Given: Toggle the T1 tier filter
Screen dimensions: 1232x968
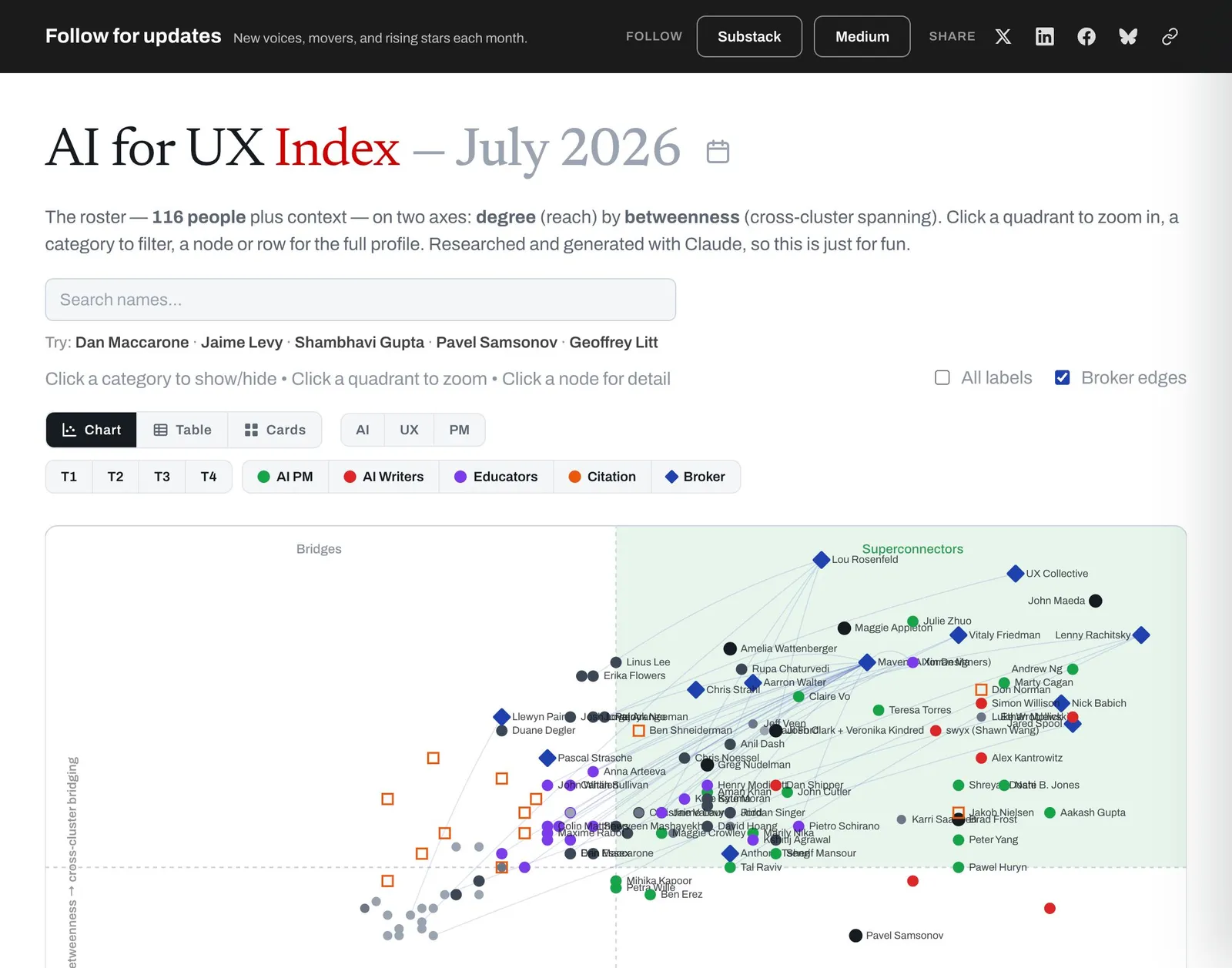Looking at the screenshot, I should tap(69, 477).
